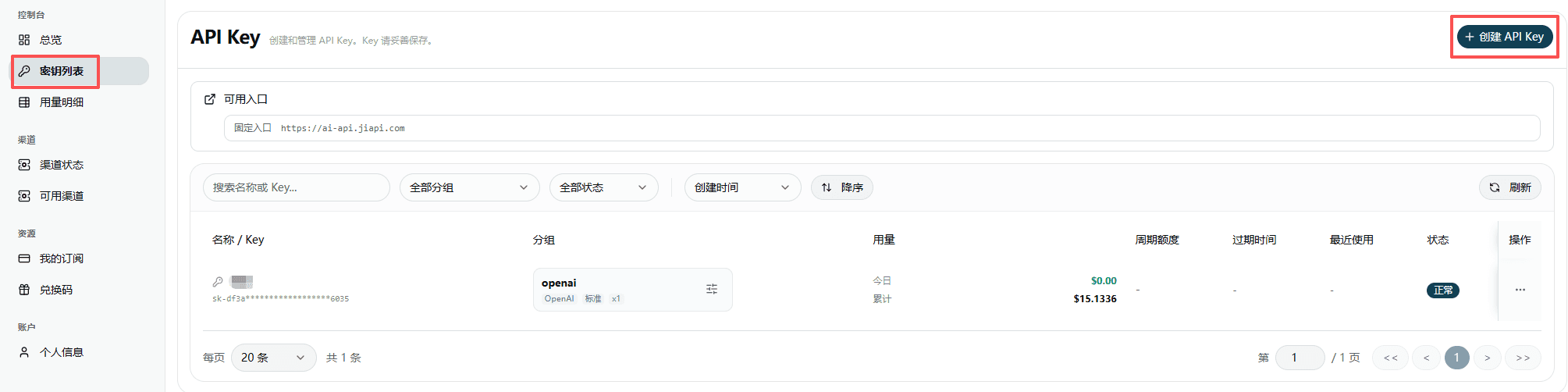Click the fixed entry URL https://ai-api.jiapi.com
The image size is (1568, 392).
tap(343, 128)
